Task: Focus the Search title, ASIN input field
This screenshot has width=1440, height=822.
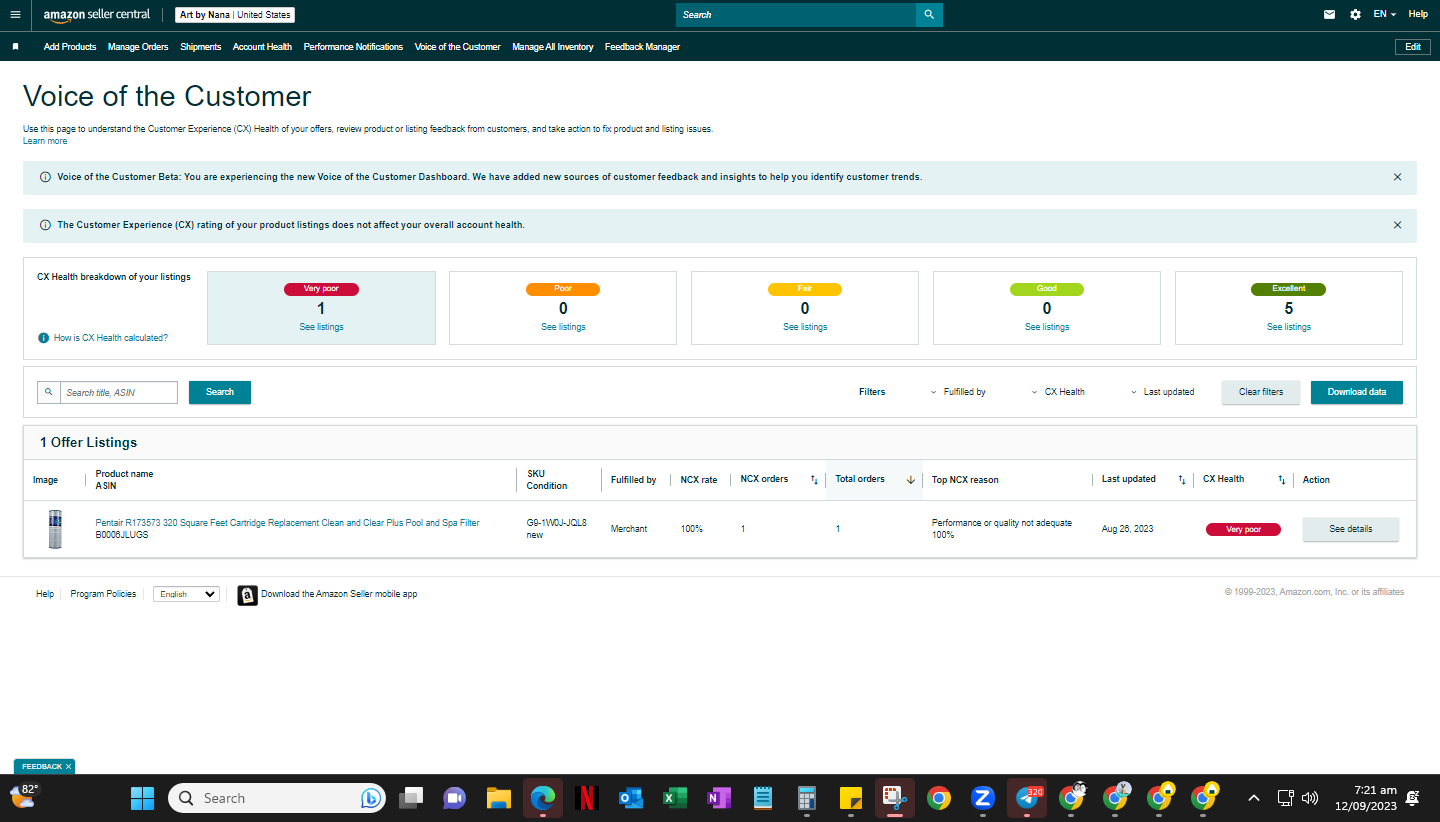Action: click(119, 392)
